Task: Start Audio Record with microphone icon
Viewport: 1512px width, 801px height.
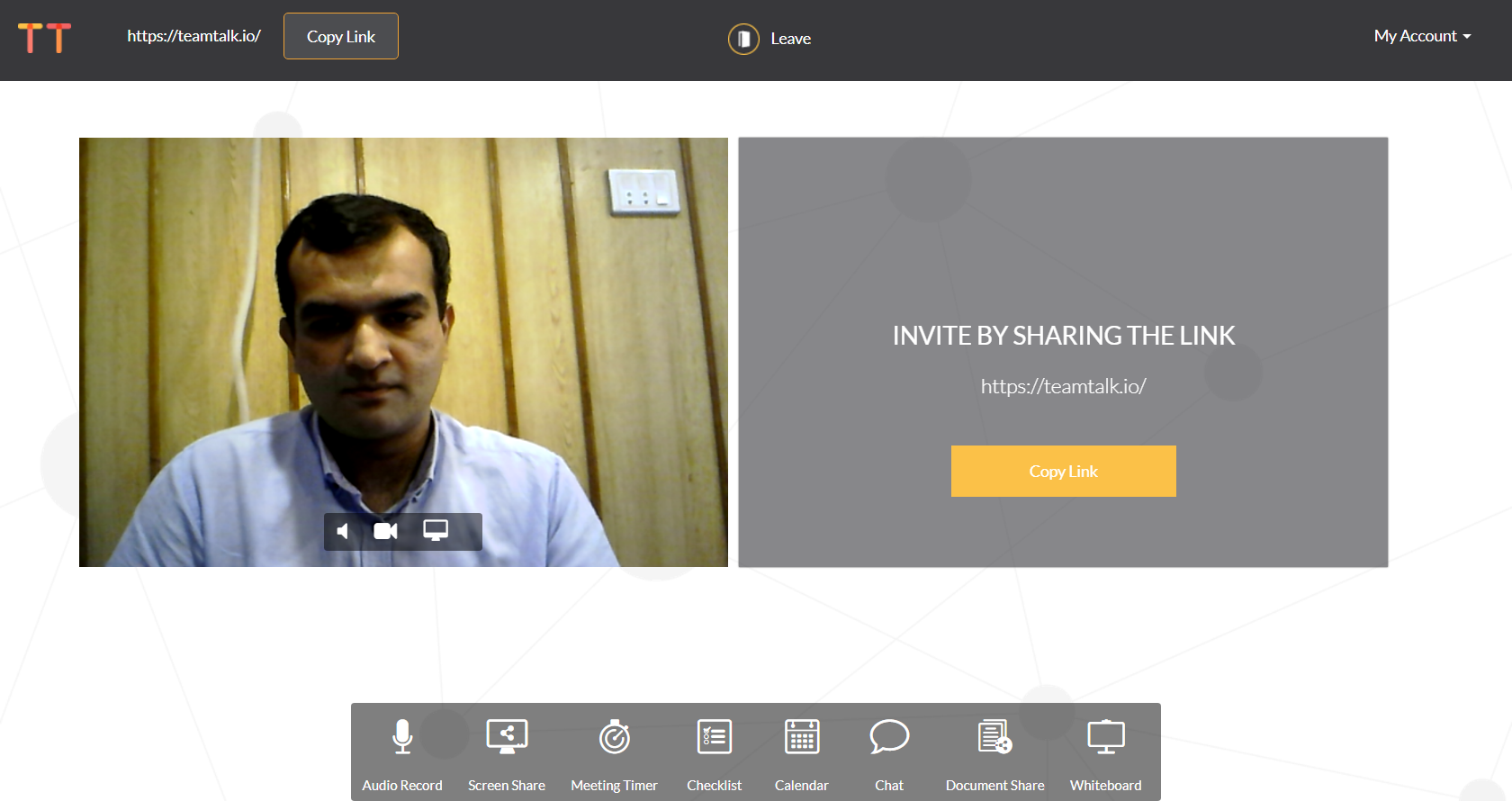Action: 402,737
